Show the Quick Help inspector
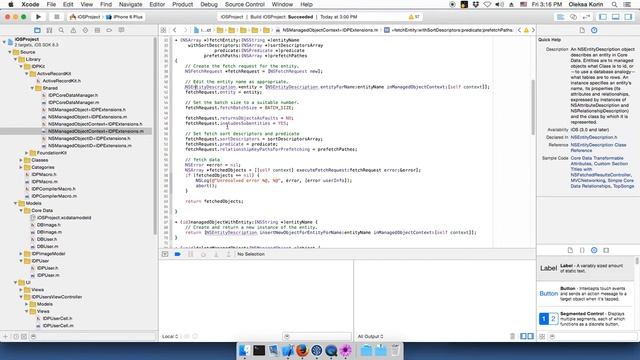The width and height of the screenshot is (640, 360). point(594,30)
